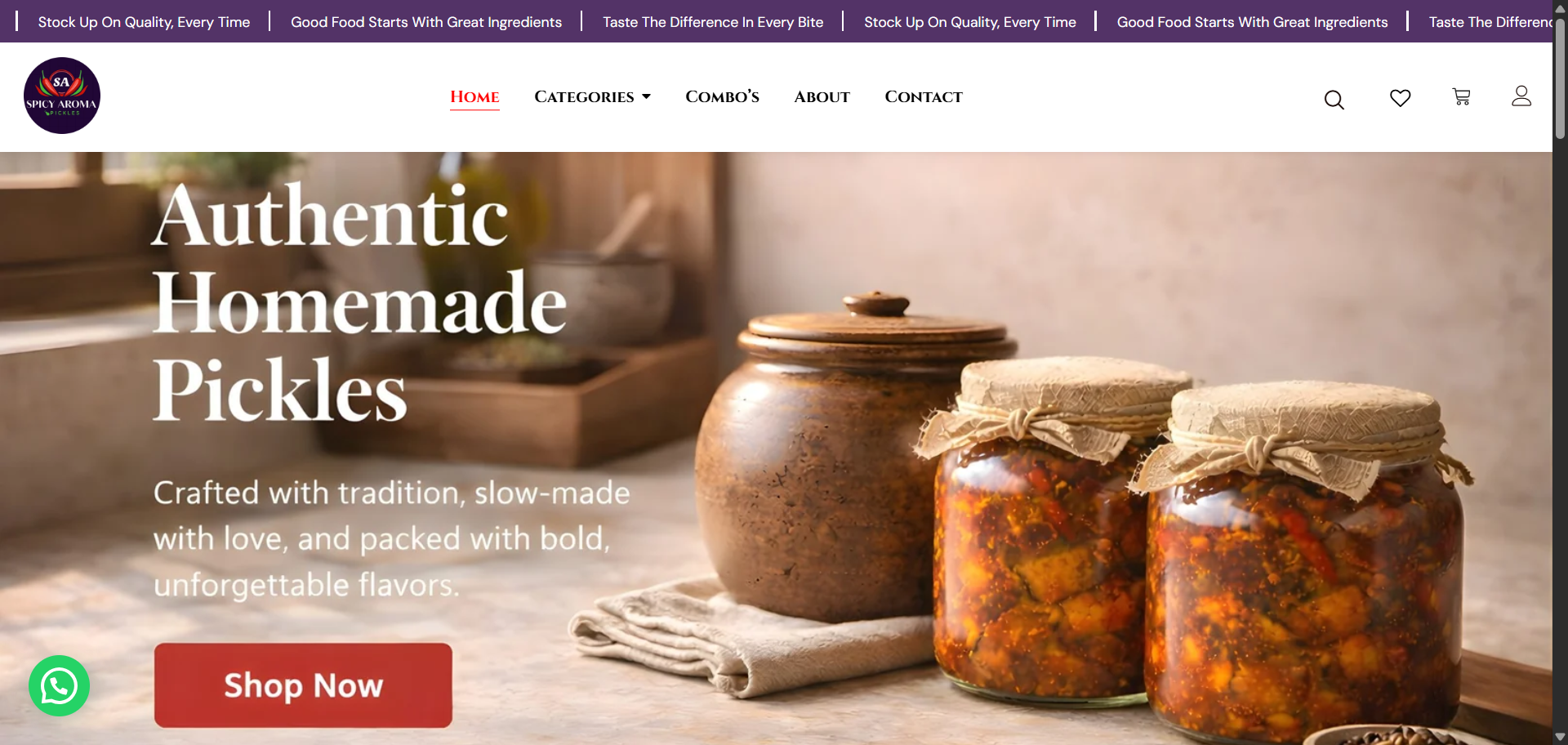Click the Categories dropdown arrow
1568x745 pixels.
point(646,96)
